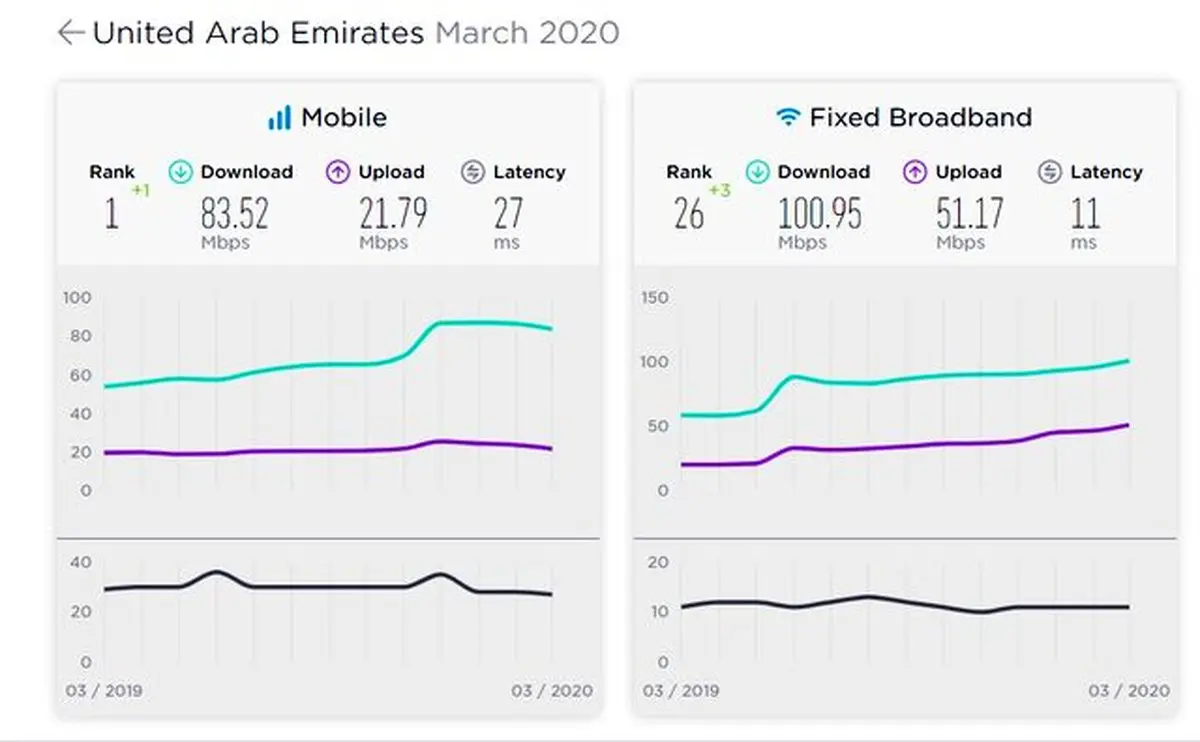Click the Fixed Broadband upload arrow icon
The width and height of the screenshot is (1200, 742).
pyautogui.click(x=915, y=172)
